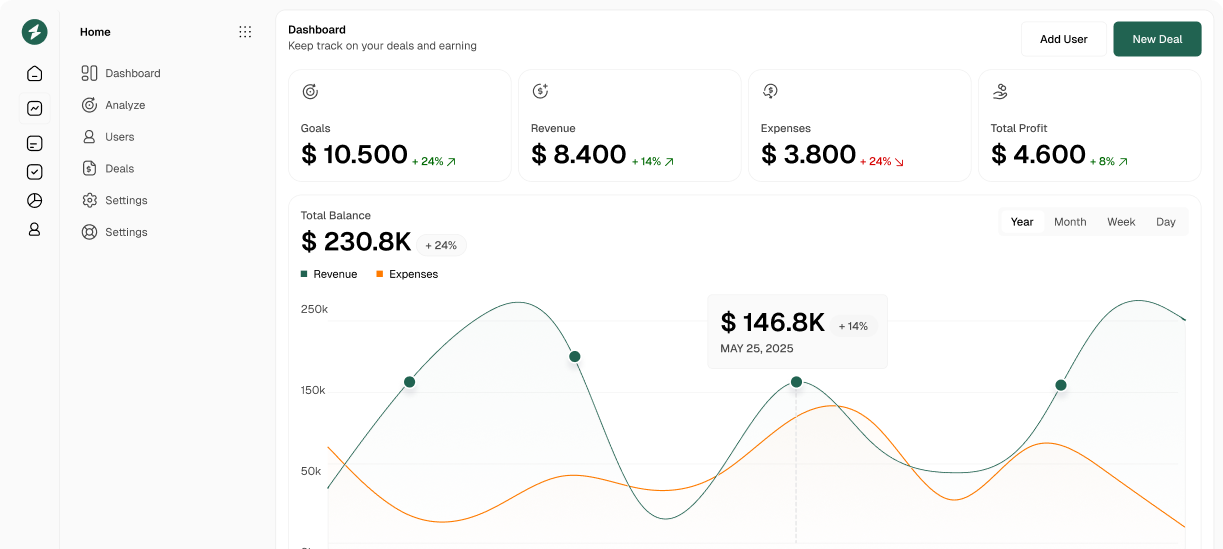
Task: Click the $ 3.800 Expenses value
Action: coord(809,154)
